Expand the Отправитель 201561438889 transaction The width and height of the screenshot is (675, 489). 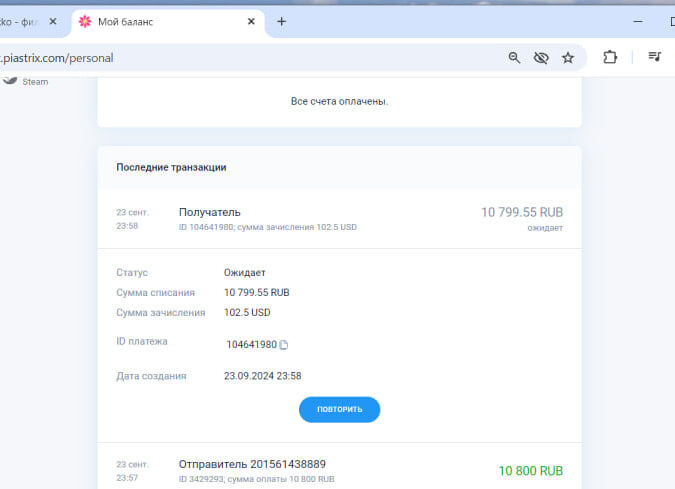[339, 470]
